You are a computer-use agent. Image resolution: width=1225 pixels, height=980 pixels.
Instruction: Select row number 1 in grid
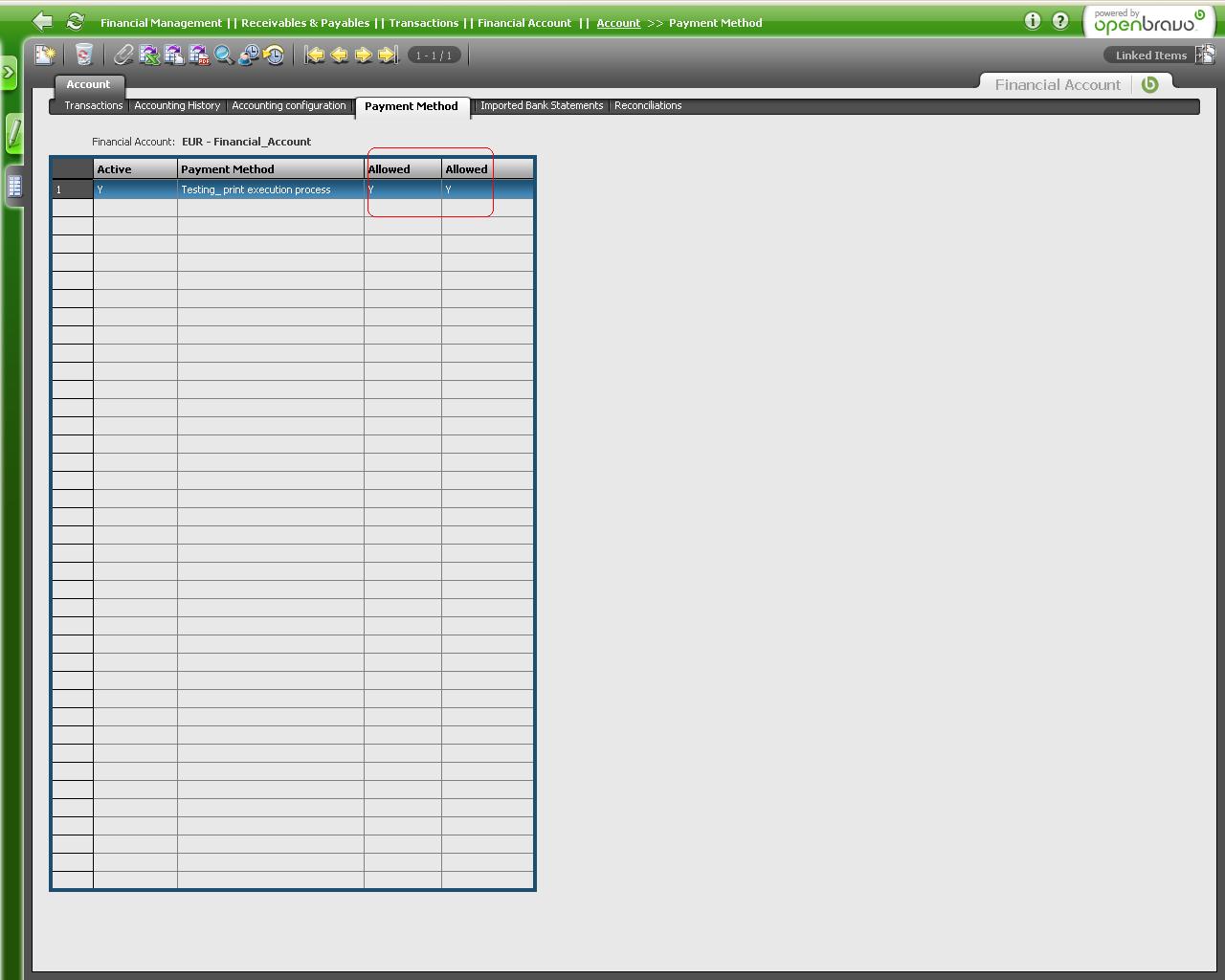pyautogui.click(x=72, y=189)
